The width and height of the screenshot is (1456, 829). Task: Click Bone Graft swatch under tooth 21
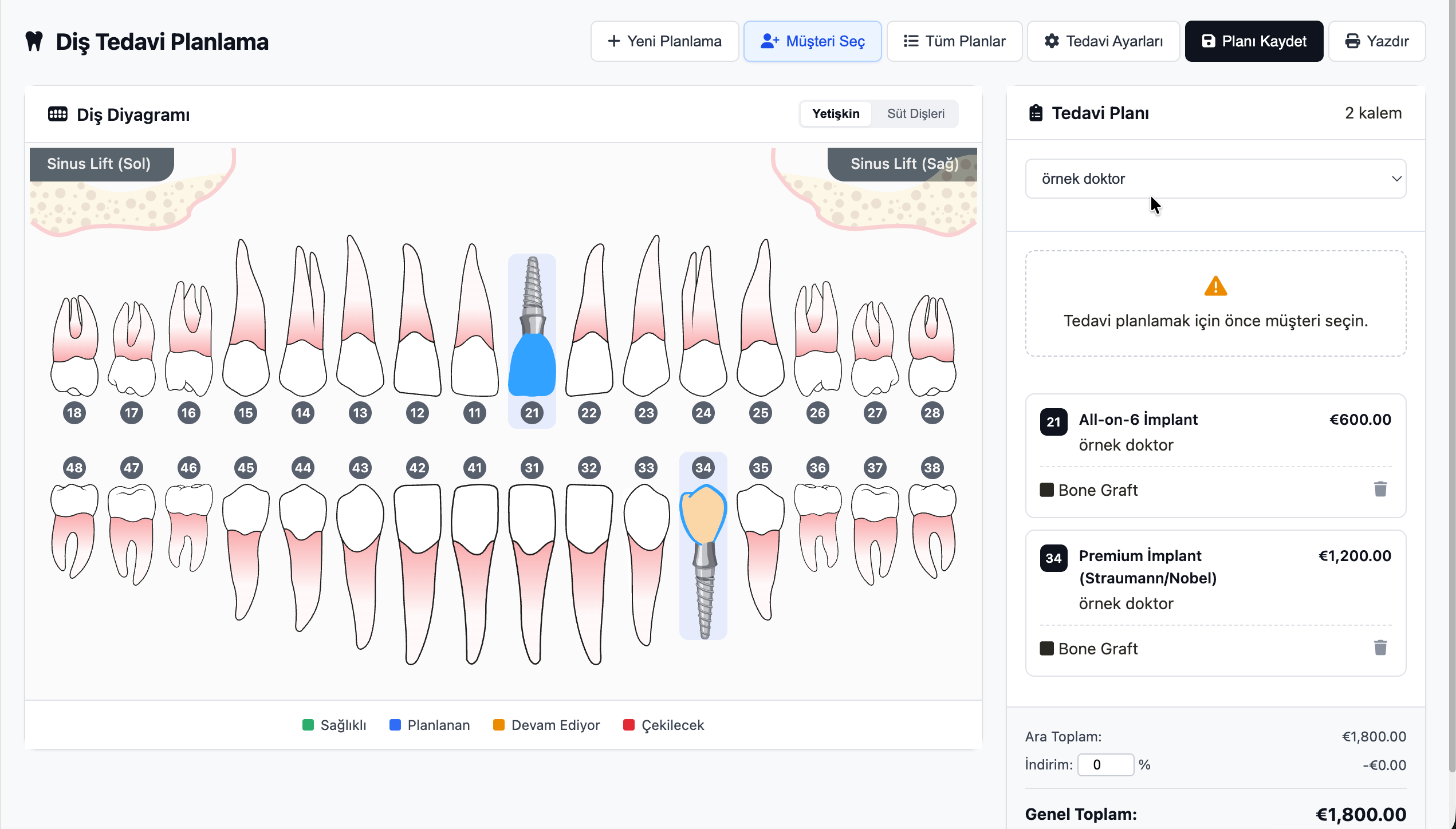(1046, 490)
